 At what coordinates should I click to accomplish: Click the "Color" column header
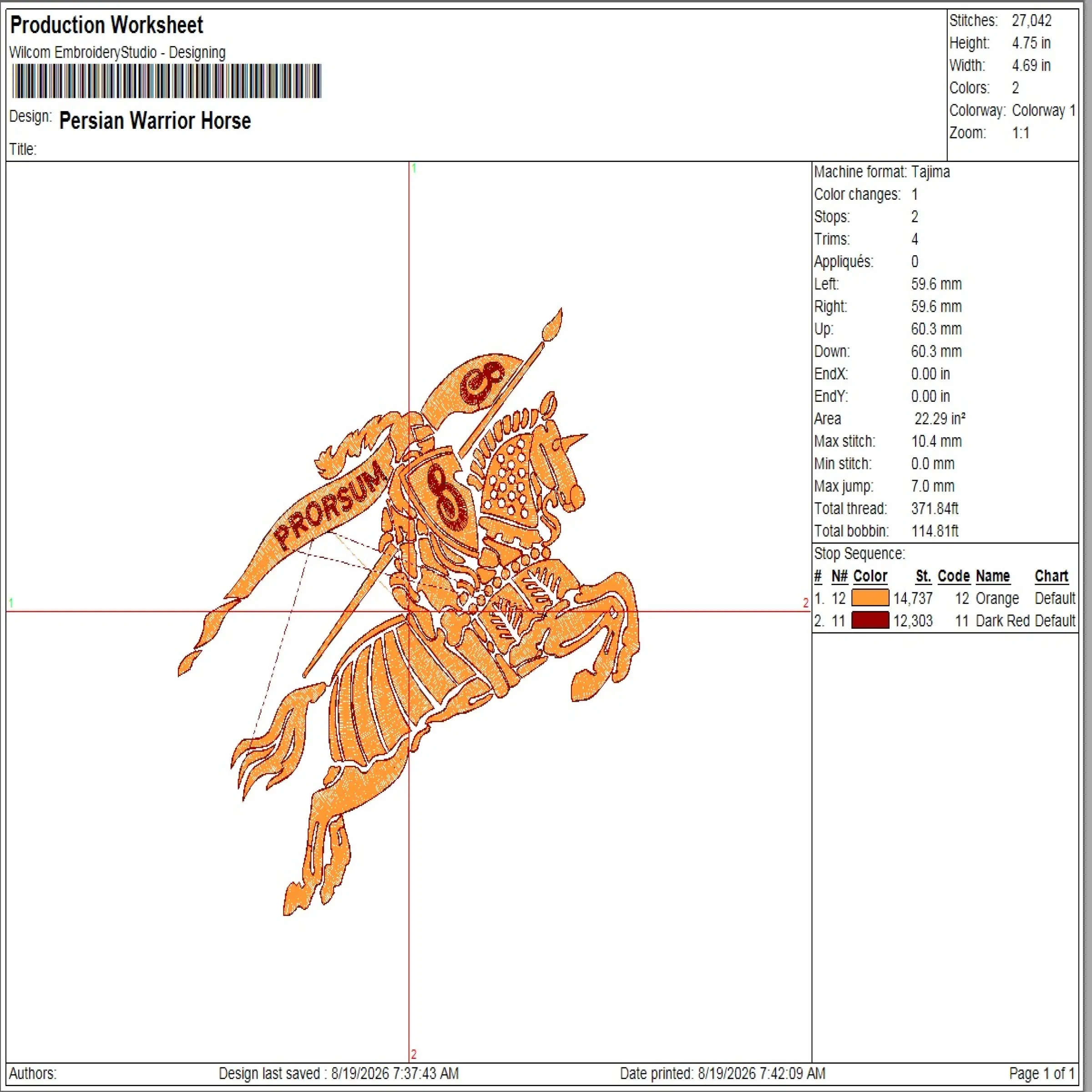coord(870,576)
